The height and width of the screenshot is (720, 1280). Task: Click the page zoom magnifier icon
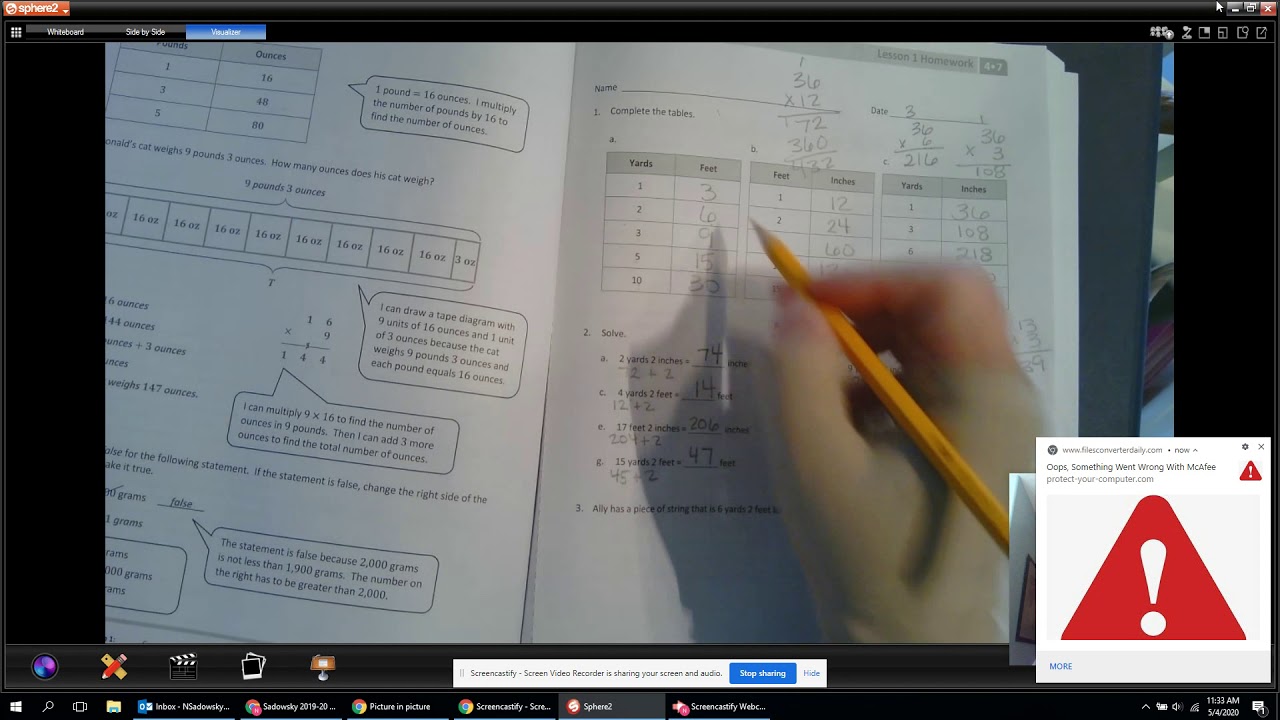(x=1243, y=32)
